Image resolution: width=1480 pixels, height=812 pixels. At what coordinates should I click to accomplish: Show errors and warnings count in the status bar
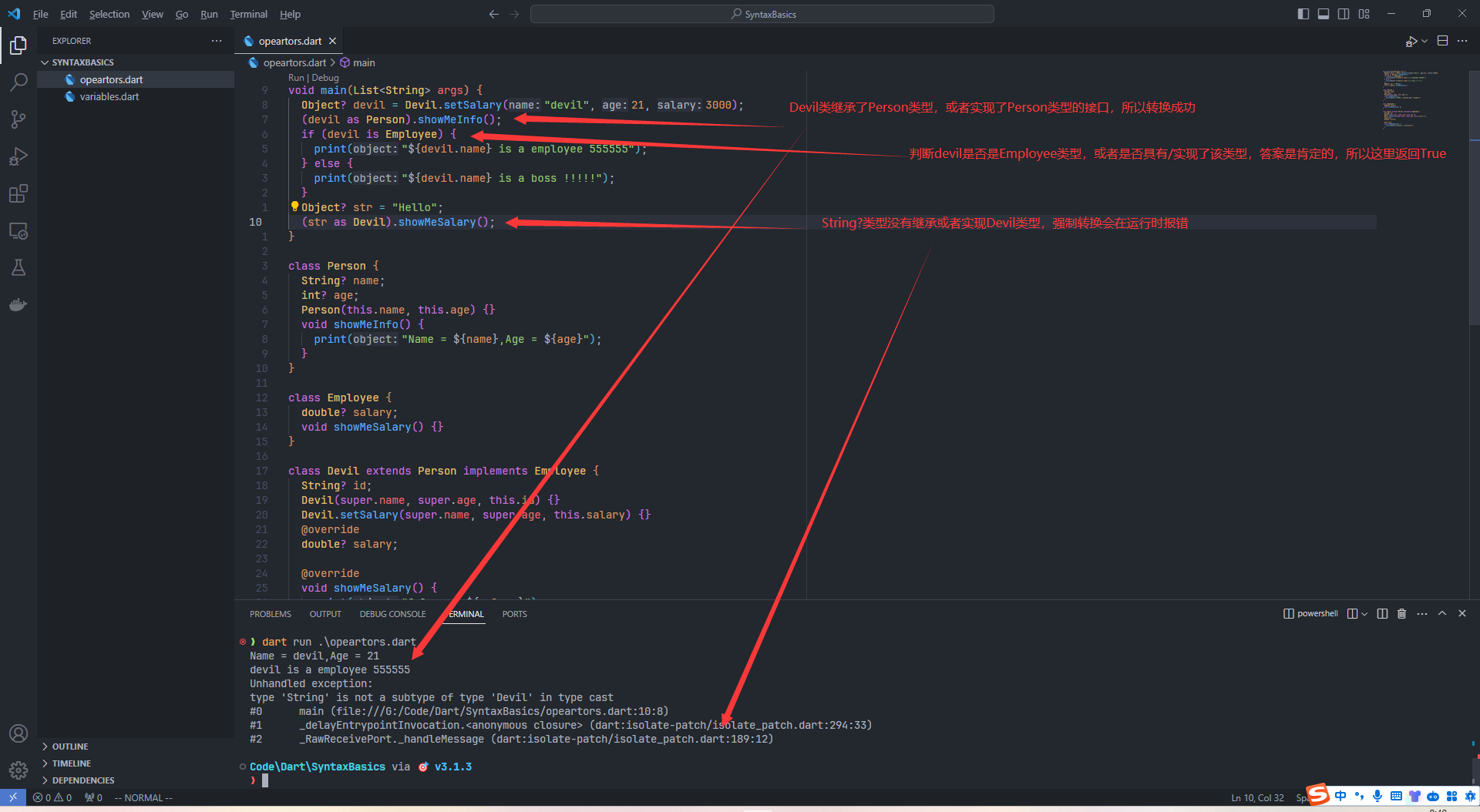(52, 797)
